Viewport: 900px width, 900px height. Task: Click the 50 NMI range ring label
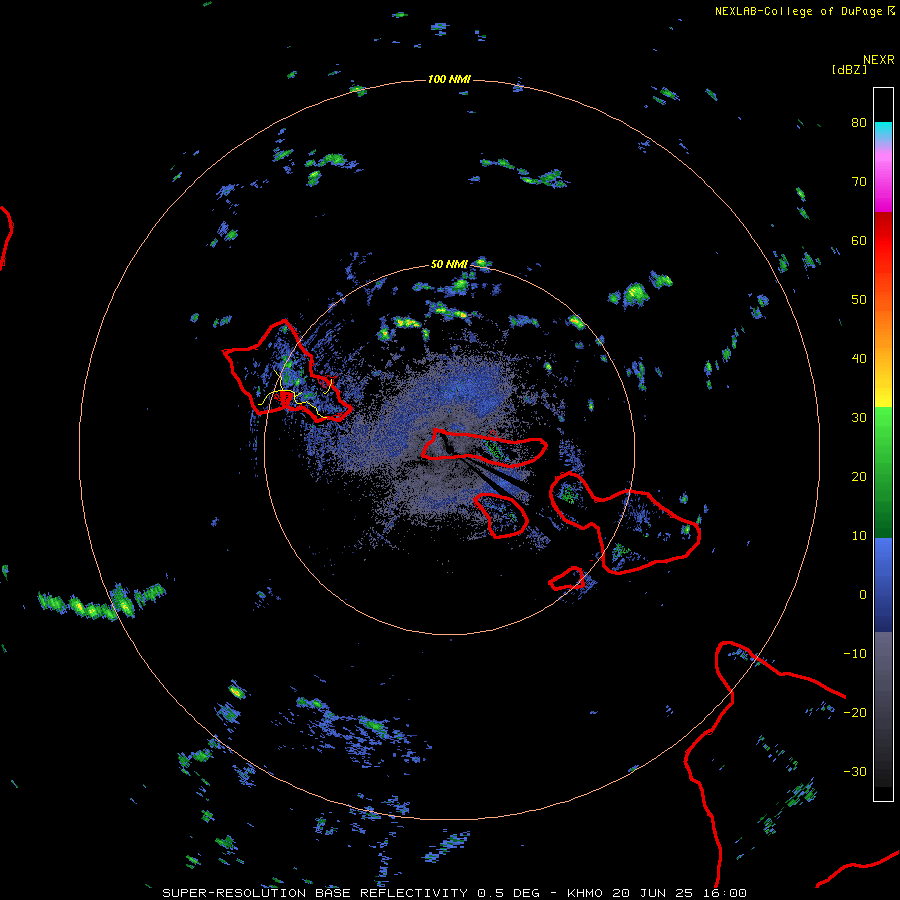(x=449, y=265)
